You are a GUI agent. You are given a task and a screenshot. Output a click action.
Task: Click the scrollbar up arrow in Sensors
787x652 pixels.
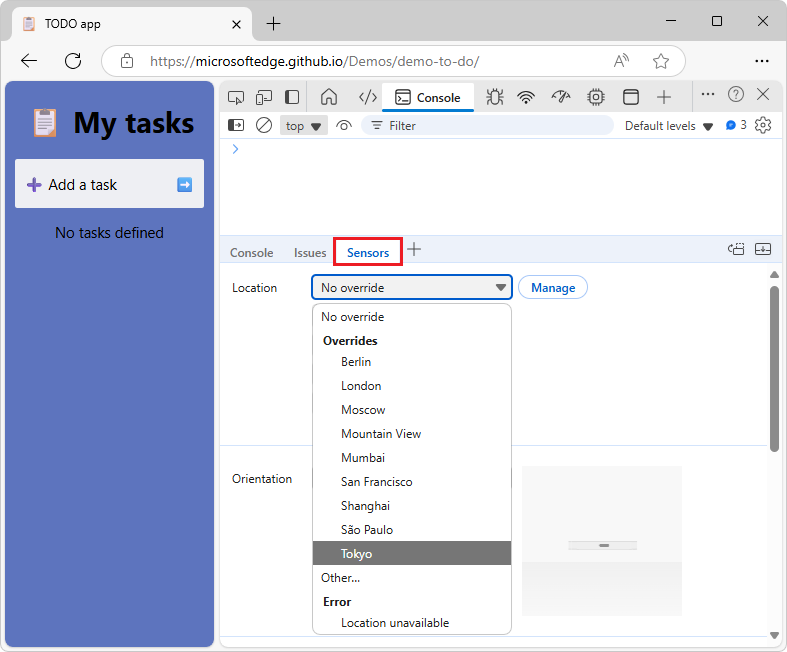coord(774,275)
